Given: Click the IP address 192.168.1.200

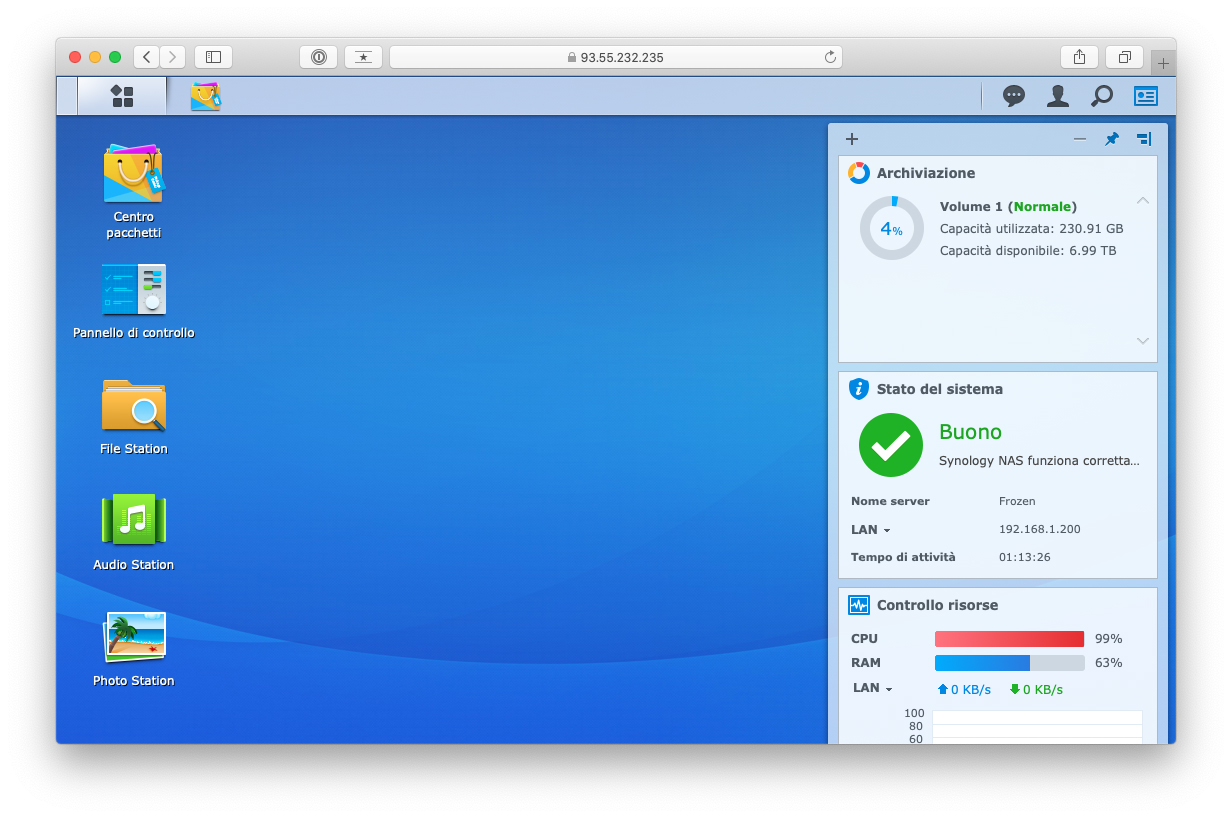Looking at the screenshot, I should (x=1040, y=529).
